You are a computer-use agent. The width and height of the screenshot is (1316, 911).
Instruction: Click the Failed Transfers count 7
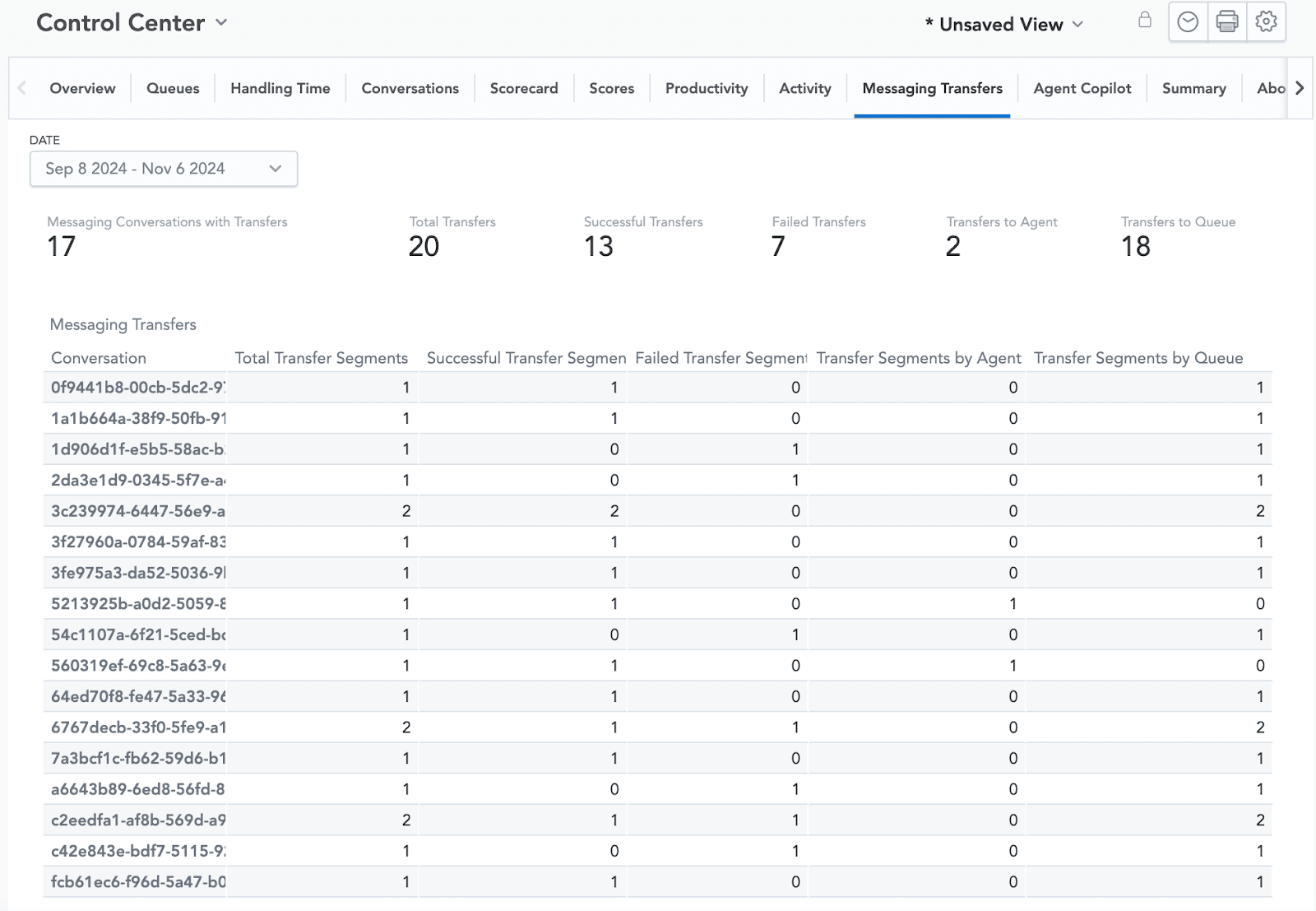pyautogui.click(x=777, y=245)
